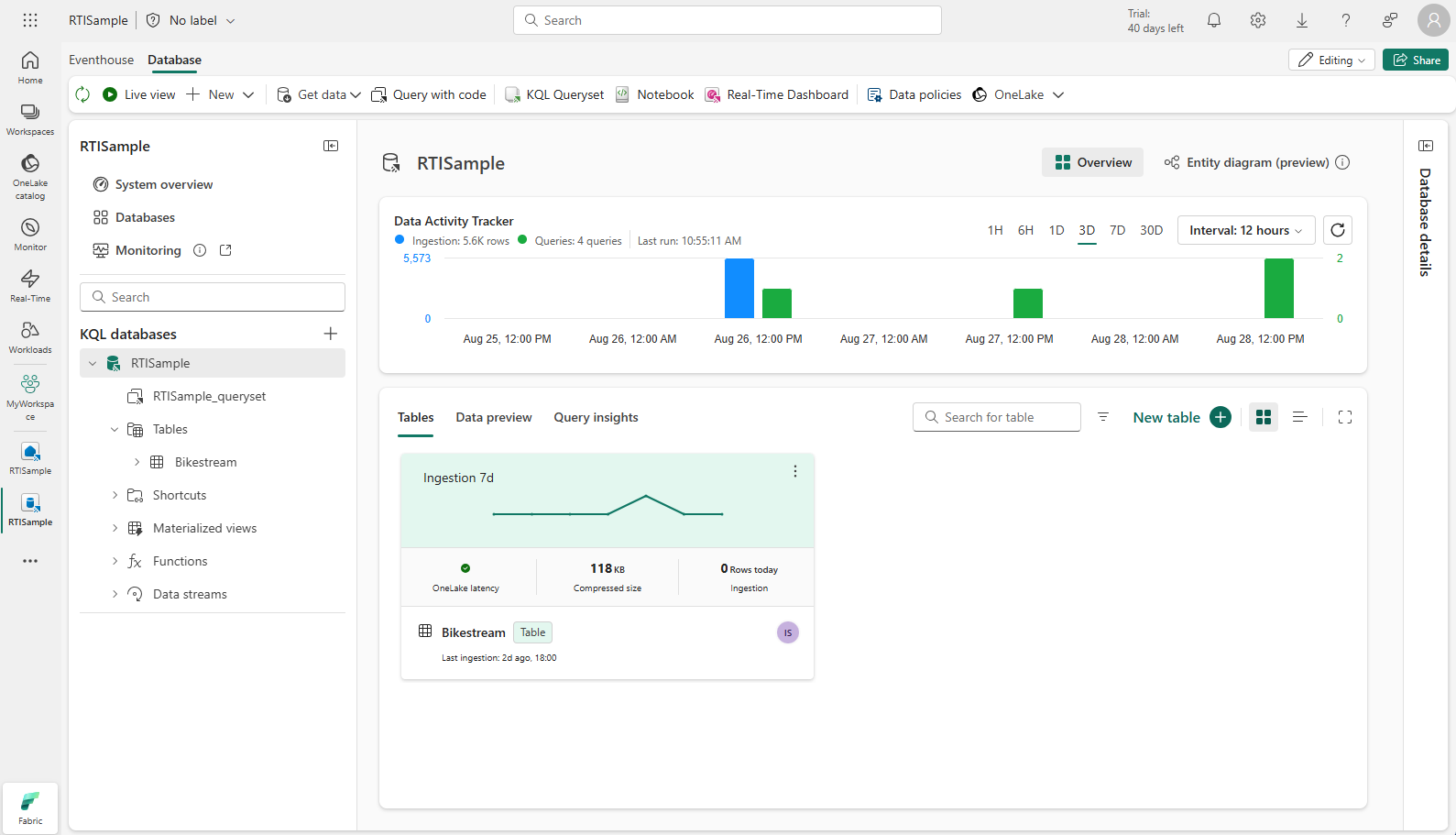
Task: Open the help question mark
Action: point(1346,20)
